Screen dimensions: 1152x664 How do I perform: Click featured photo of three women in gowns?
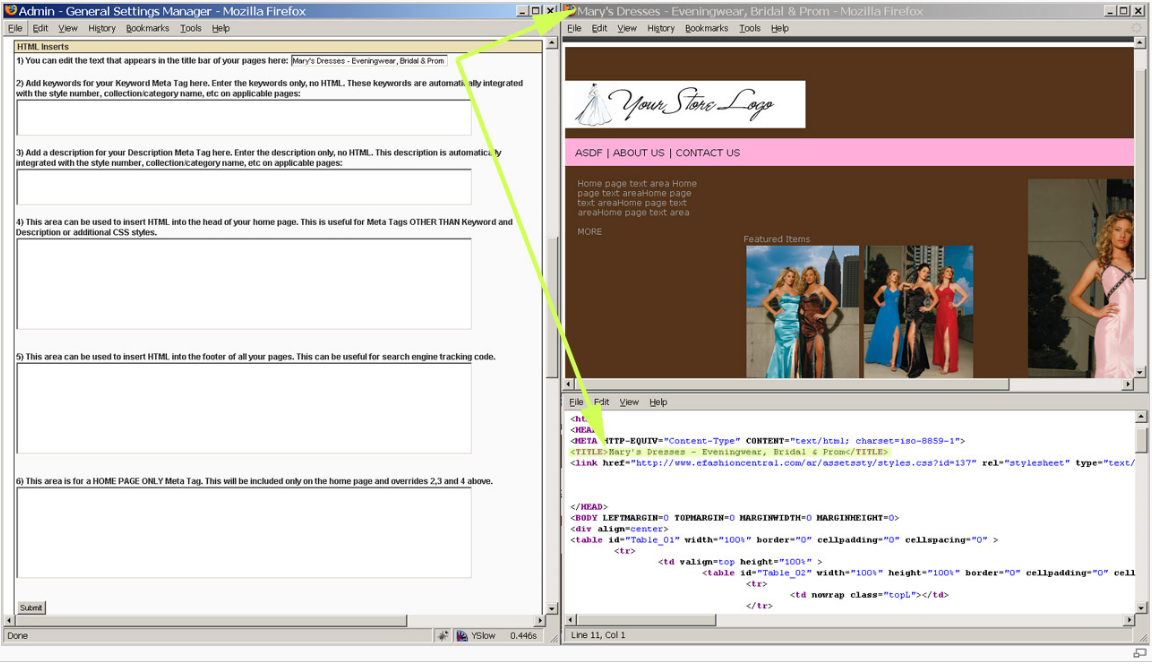(918, 312)
